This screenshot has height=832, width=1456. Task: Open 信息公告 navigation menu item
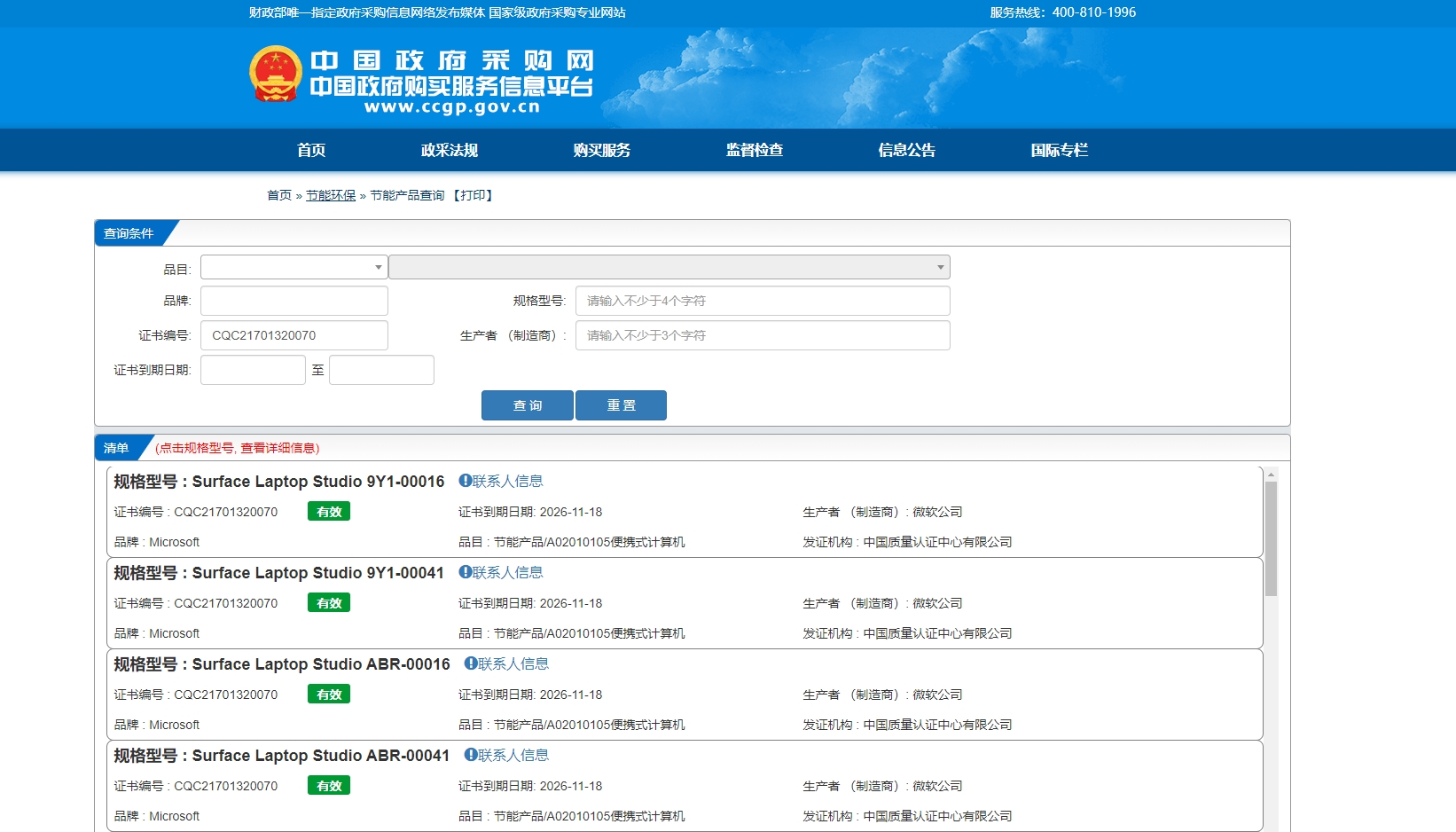click(907, 150)
